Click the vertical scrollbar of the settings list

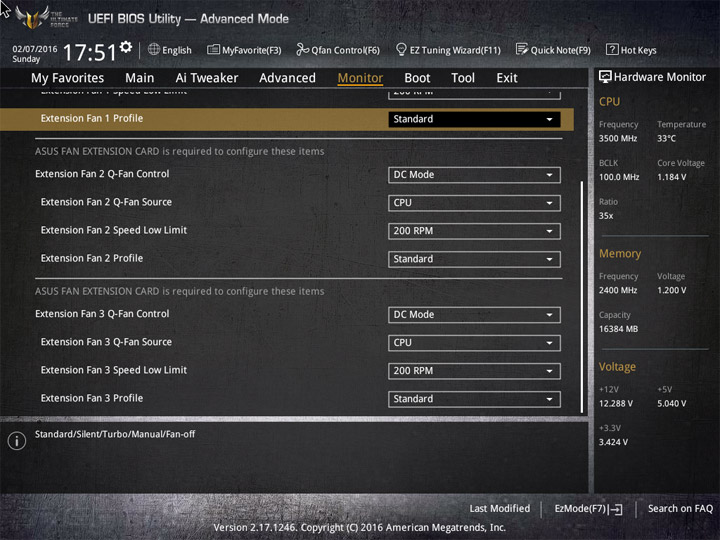[582, 297]
